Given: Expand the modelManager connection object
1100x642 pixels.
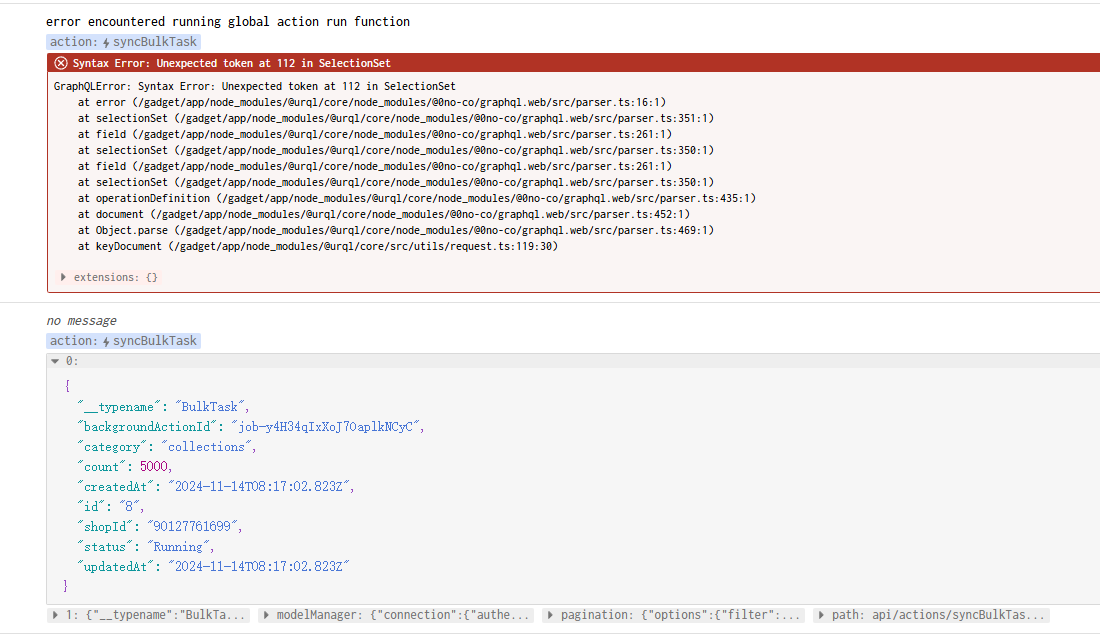Looking at the screenshot, I should 267,615.
